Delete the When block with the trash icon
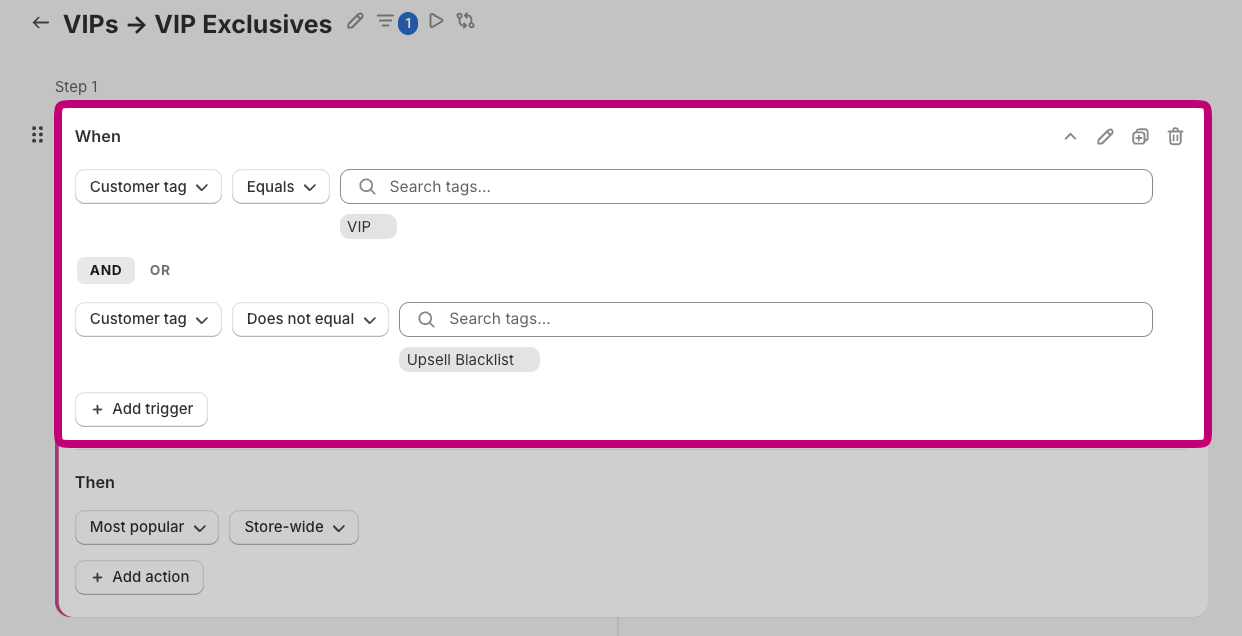 (x=1176, y=137)
